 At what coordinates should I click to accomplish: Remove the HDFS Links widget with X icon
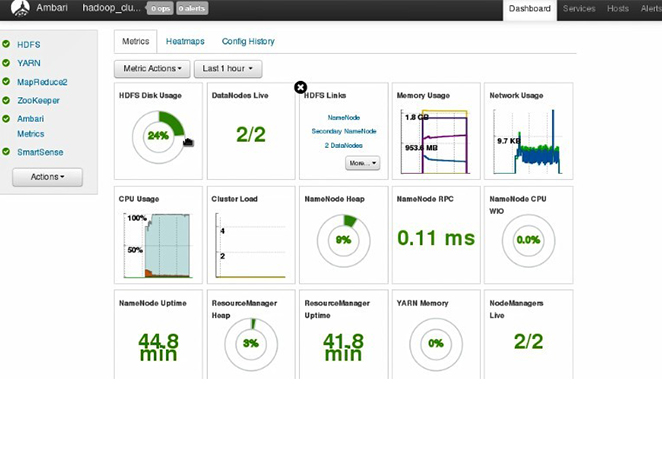(x=300, y=88)
